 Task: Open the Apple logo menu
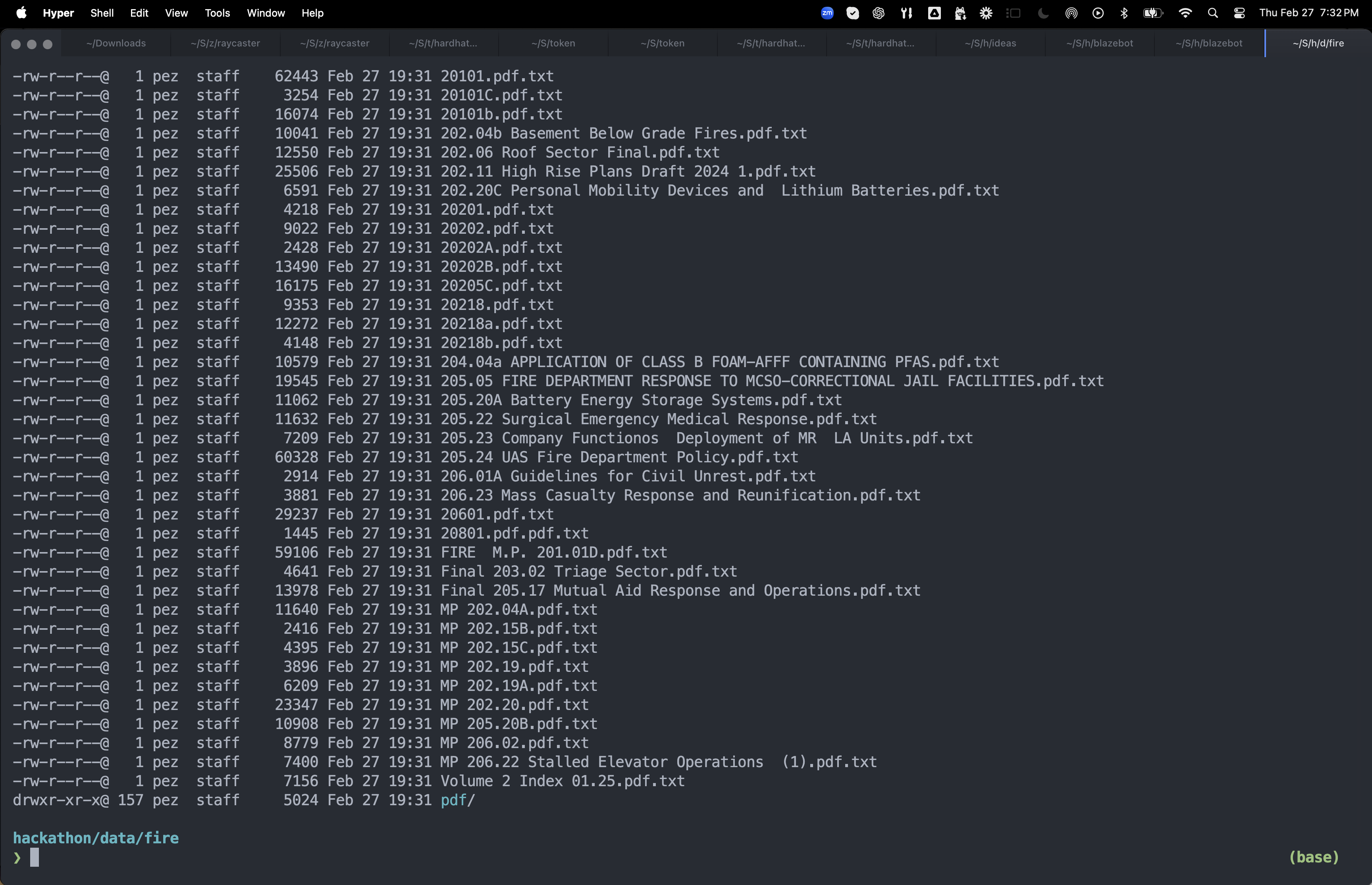[x=21, y=13]
